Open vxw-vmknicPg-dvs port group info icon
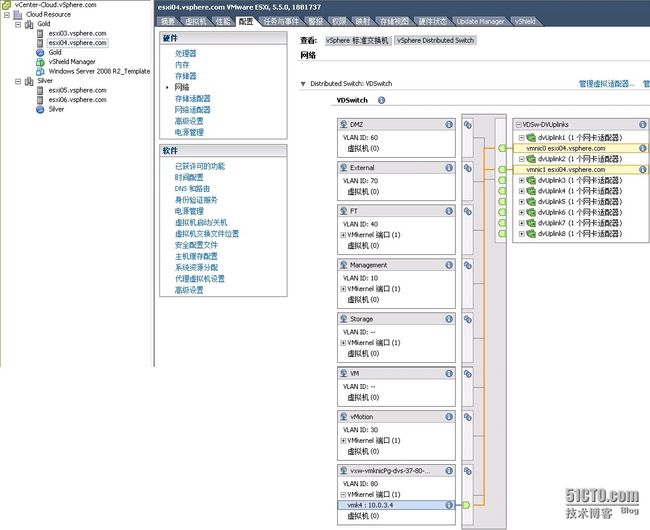Screen dimensions: 650x530 coord(449,471)
